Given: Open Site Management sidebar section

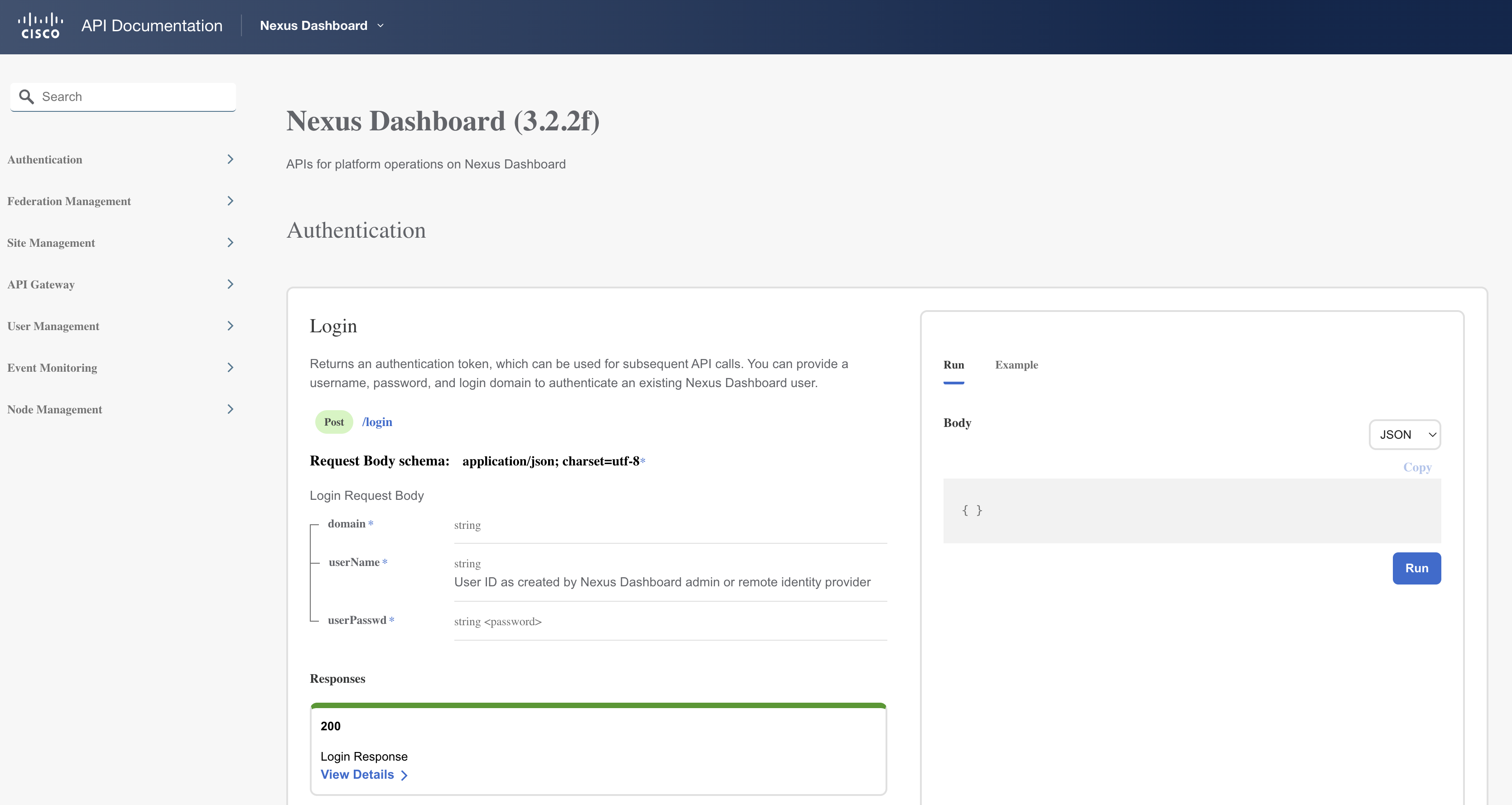Looking at the screenshot, I should (51, 243).
